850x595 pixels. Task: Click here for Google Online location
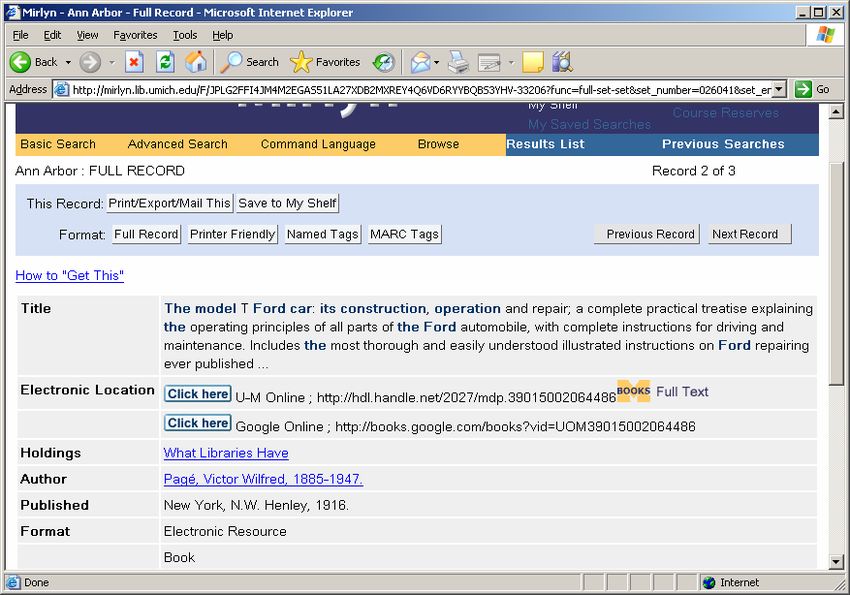[198, 423]
